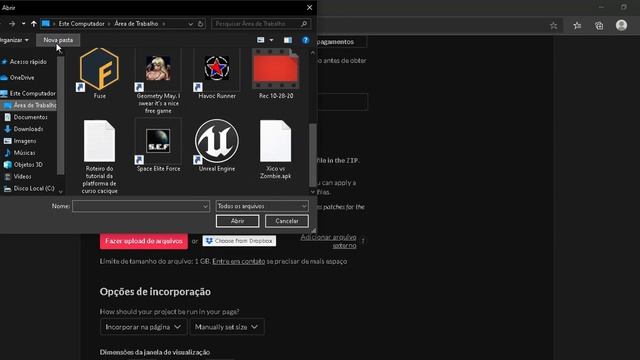Go up one folder level arrow
The image size is (640, 360).
click(x=33, y=24)
